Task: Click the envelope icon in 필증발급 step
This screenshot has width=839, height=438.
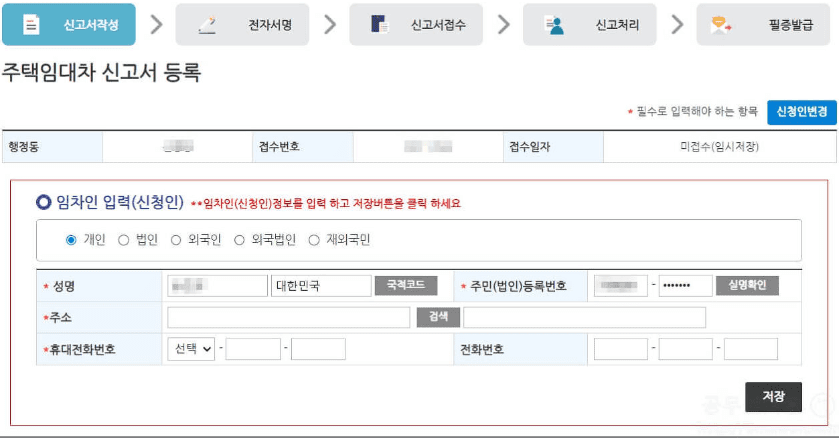Action: (x=721, y=25)
